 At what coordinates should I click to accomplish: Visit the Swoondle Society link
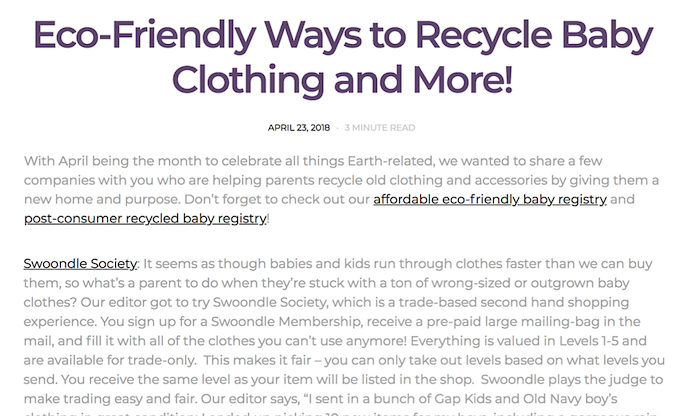pyautogui.click(x=80, y=264)
